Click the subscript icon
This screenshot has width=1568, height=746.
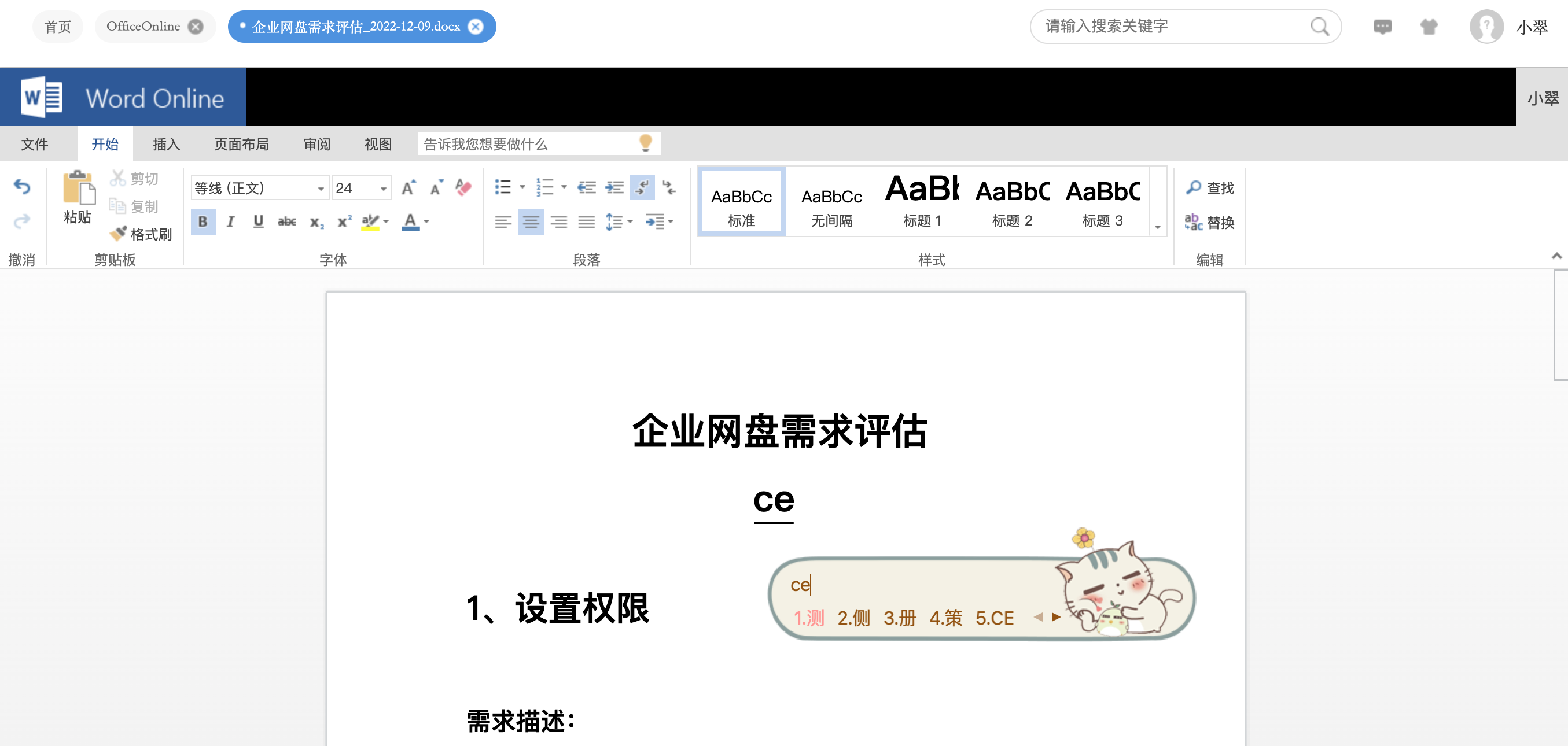(x=316, y=222)
